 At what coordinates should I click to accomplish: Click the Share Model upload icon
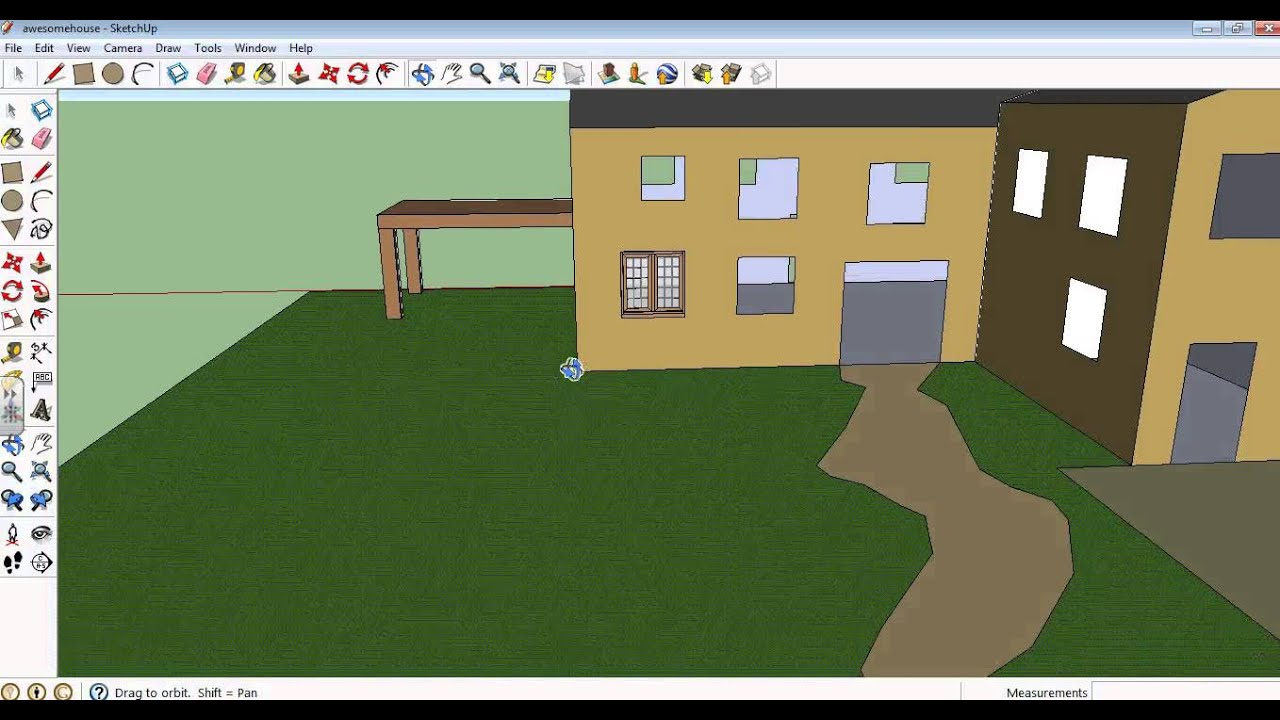point(731,74)
